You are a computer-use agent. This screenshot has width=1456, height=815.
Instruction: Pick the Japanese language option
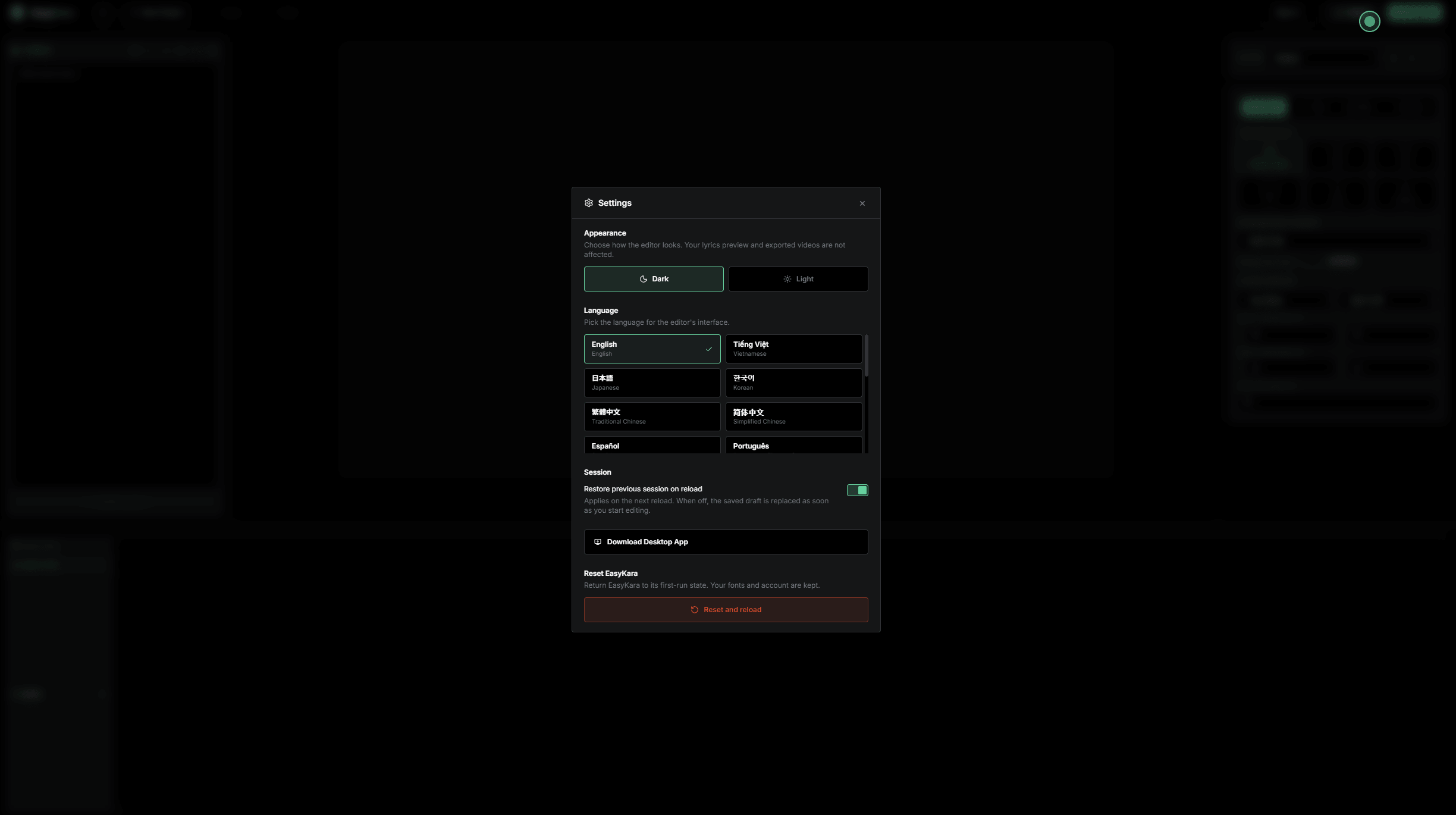(652, 383)
